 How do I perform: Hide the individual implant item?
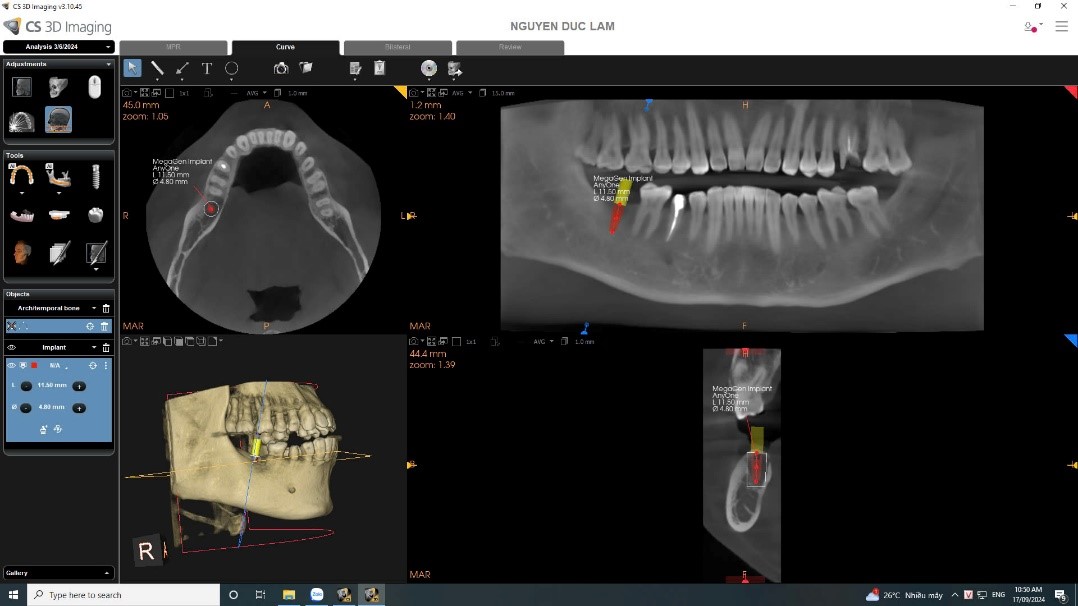pos(12,366)
